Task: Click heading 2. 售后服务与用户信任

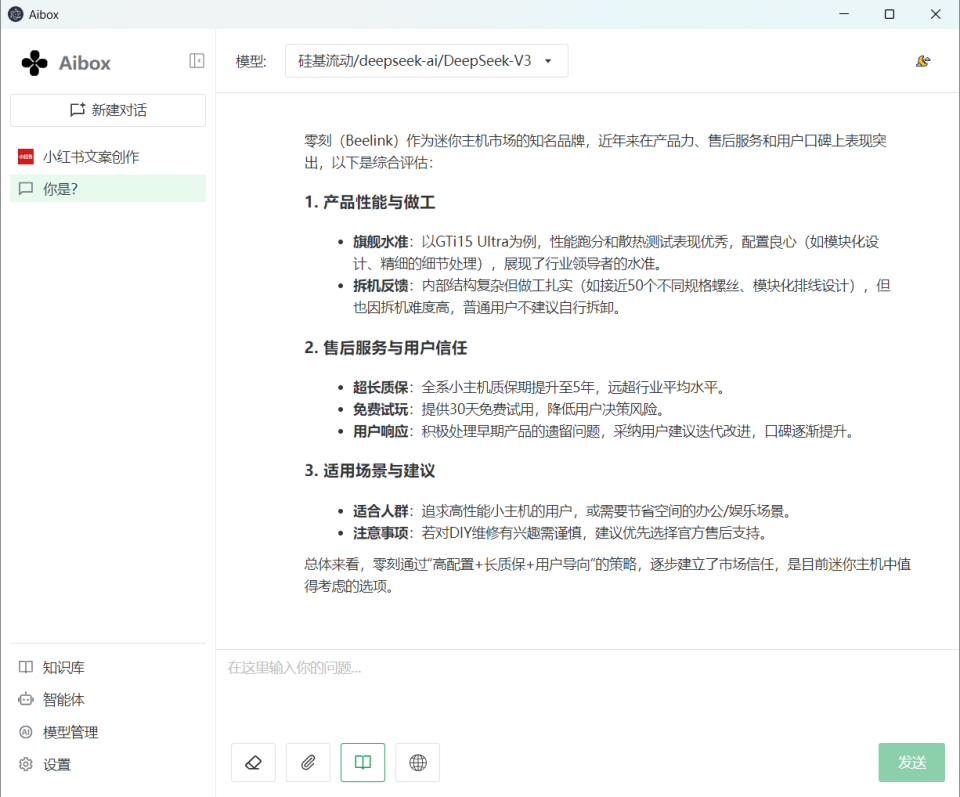Action: (x=386, y=348)
